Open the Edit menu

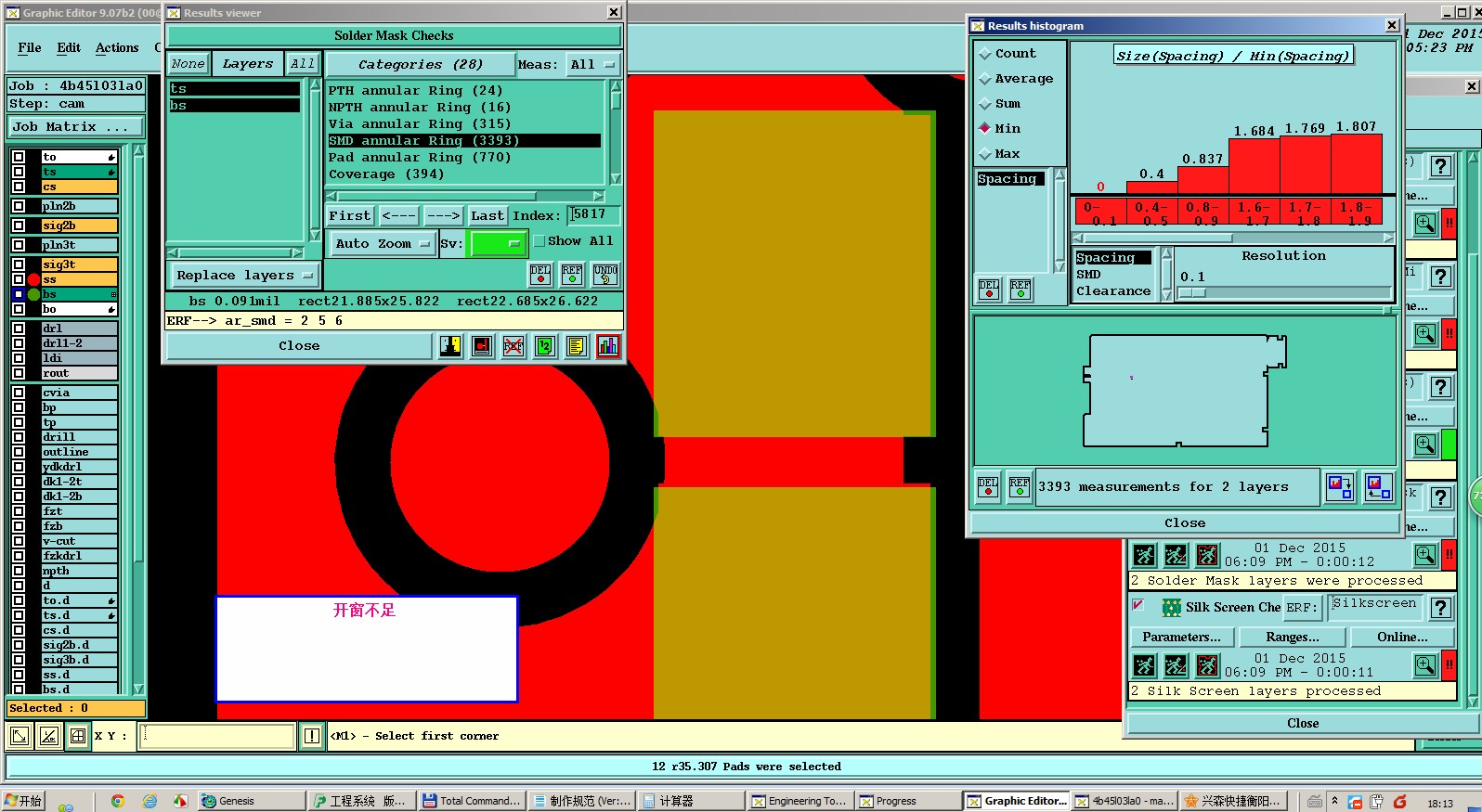point(69,47)
